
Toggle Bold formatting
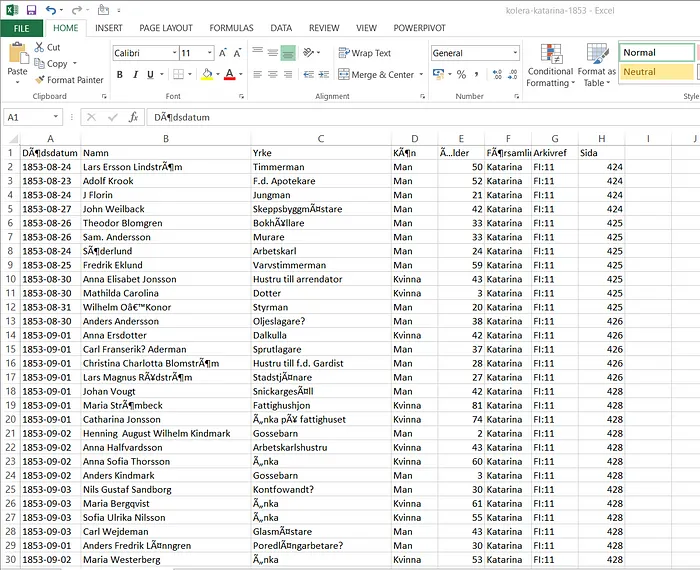[120, 74]
